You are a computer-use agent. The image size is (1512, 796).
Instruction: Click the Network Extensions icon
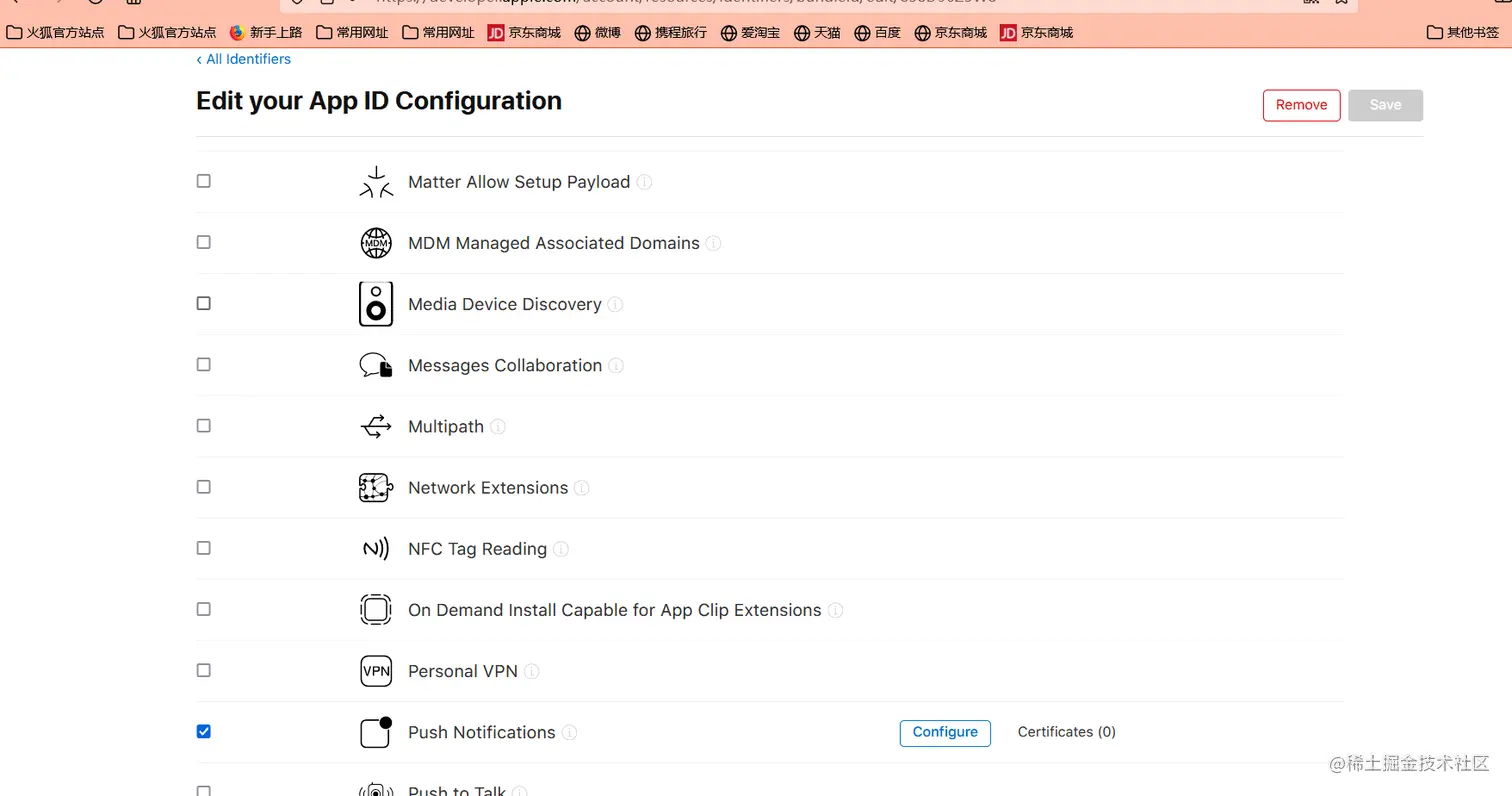click(x=376, y=488)
